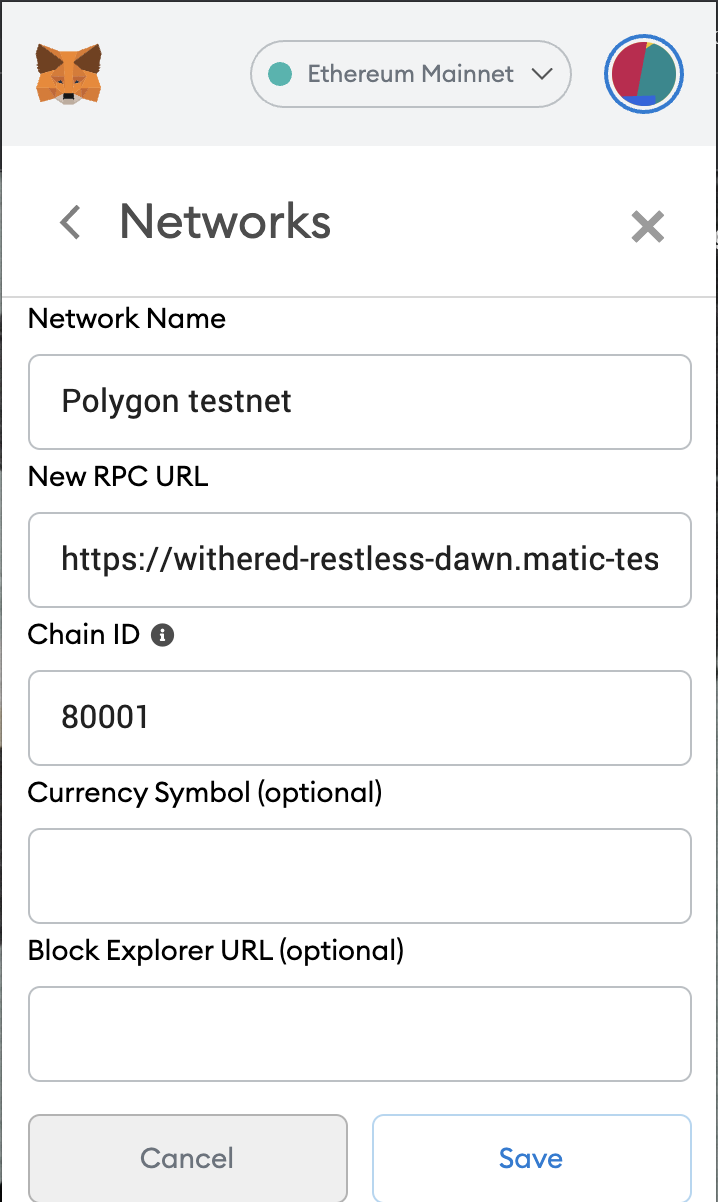
Task: Click into the New RPC URL field
Action: tap(360, 560)
